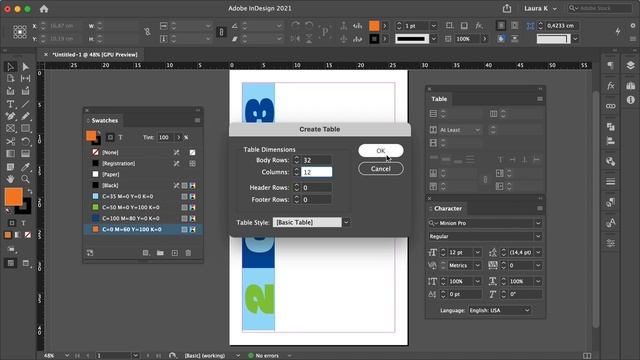
Task: Apply gradient button in toolbox
Action: pyautogui.click(x=18, y=235)
